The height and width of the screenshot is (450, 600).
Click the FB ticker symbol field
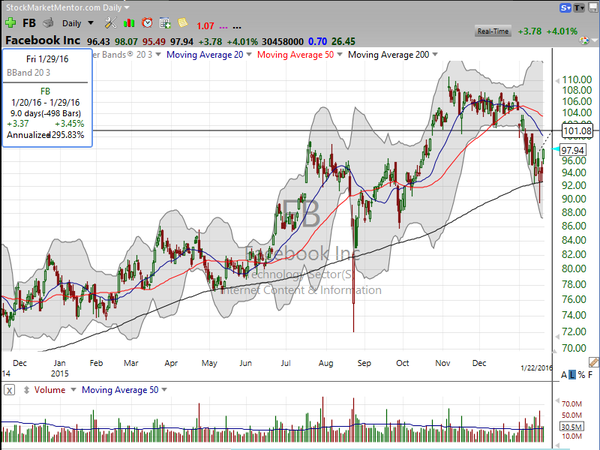click(29, 23)
